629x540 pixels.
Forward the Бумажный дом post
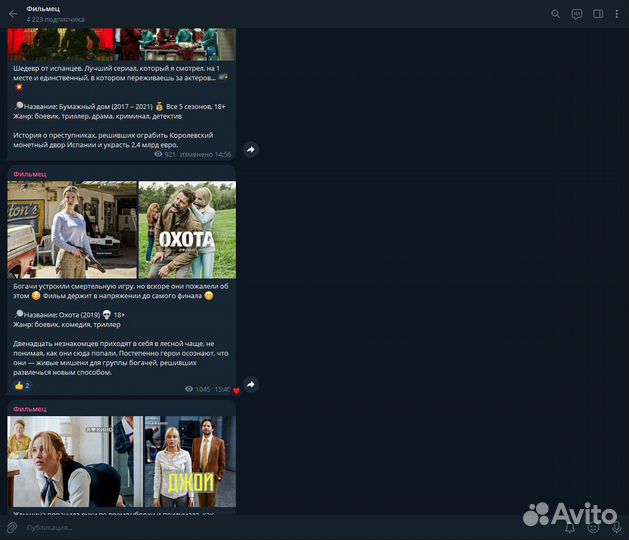click(251, 150)
